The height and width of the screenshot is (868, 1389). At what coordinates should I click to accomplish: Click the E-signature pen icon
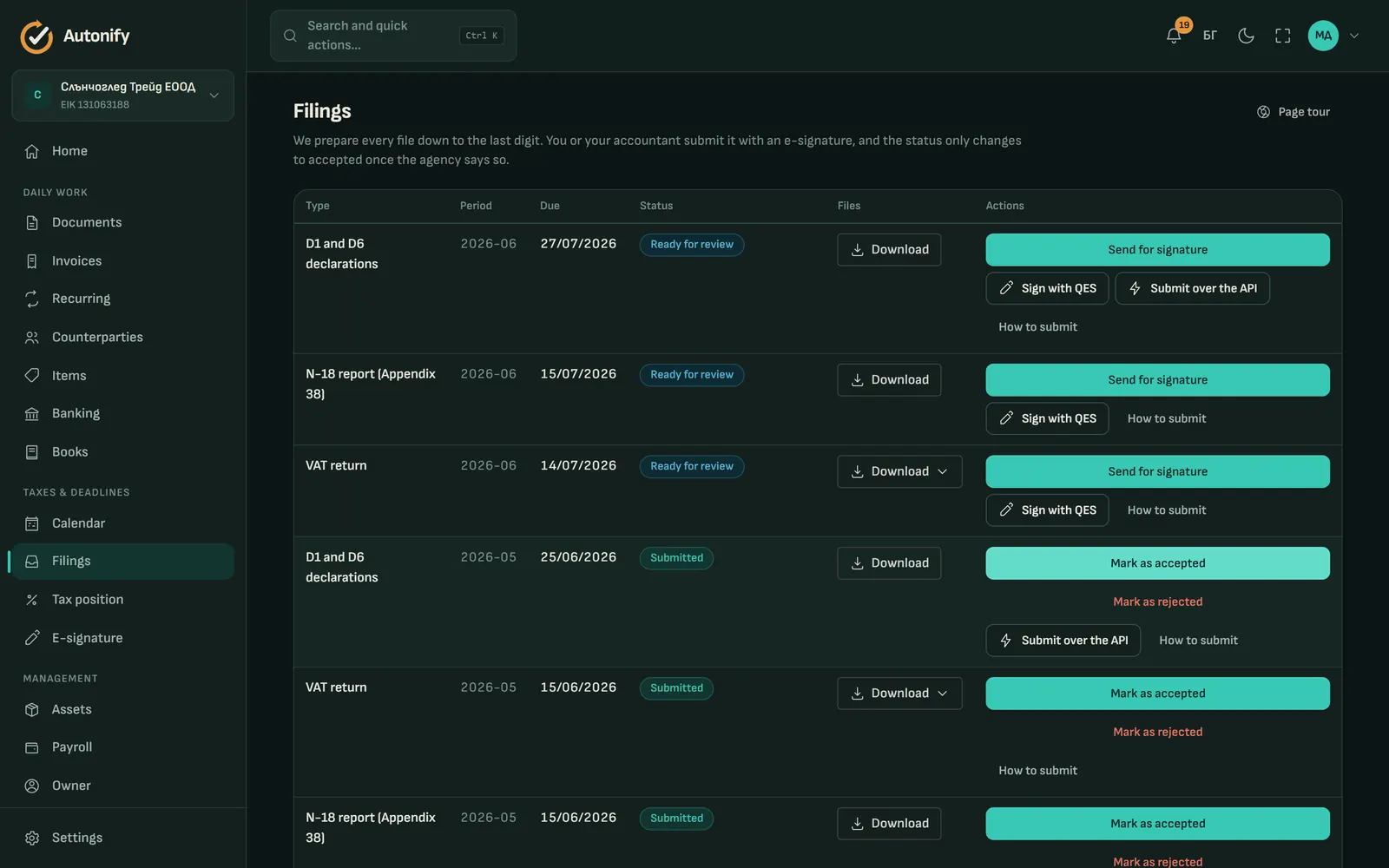click(32, 638)
